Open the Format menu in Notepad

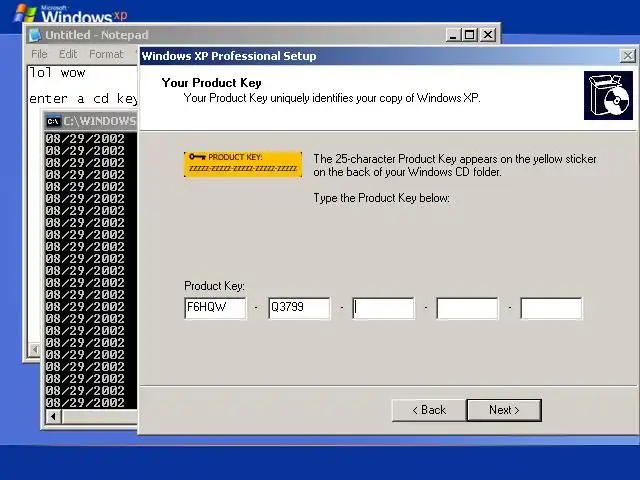tap(106, 54)
